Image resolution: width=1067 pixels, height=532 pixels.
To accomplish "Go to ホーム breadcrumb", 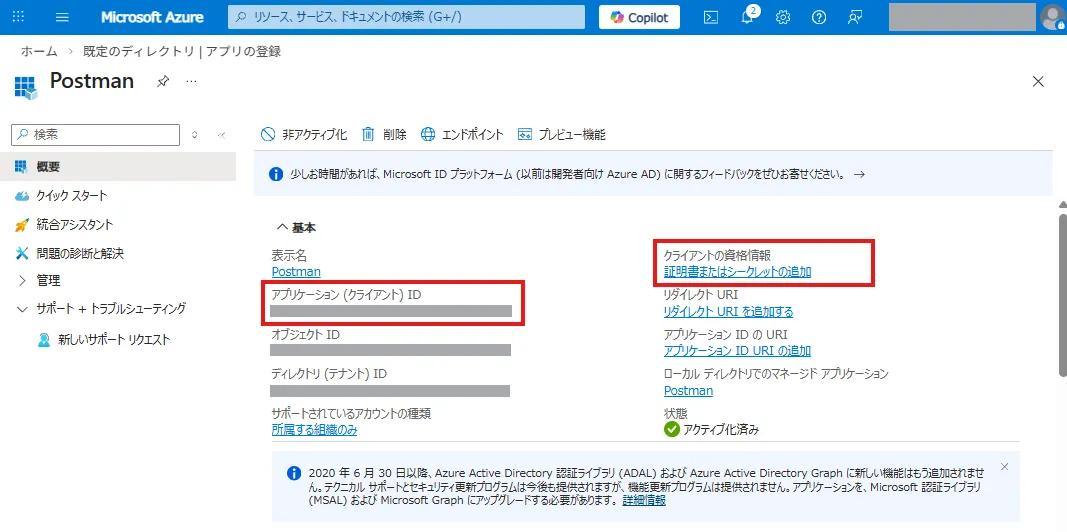I will [x=39, y=52].
